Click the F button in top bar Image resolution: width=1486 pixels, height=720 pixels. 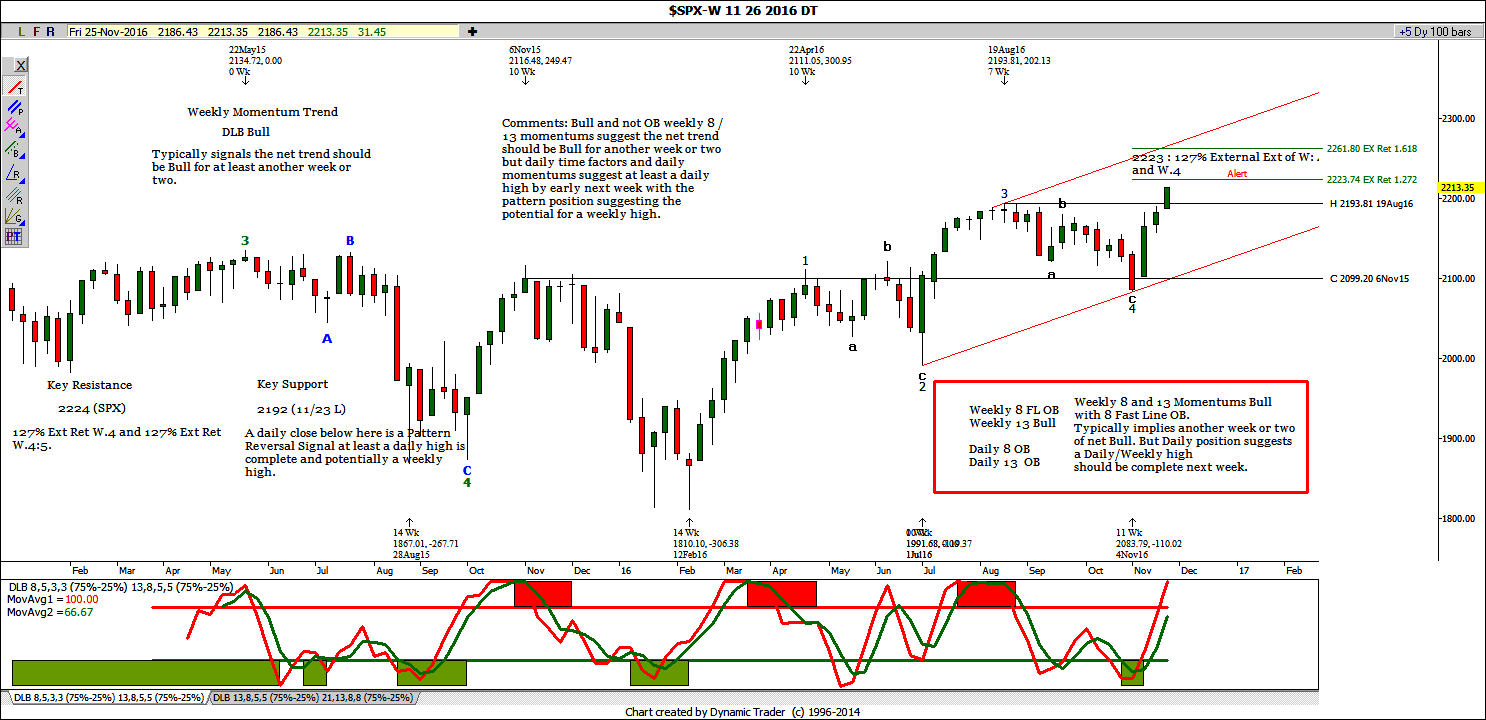pyautogui.click(x=36, y=32)
